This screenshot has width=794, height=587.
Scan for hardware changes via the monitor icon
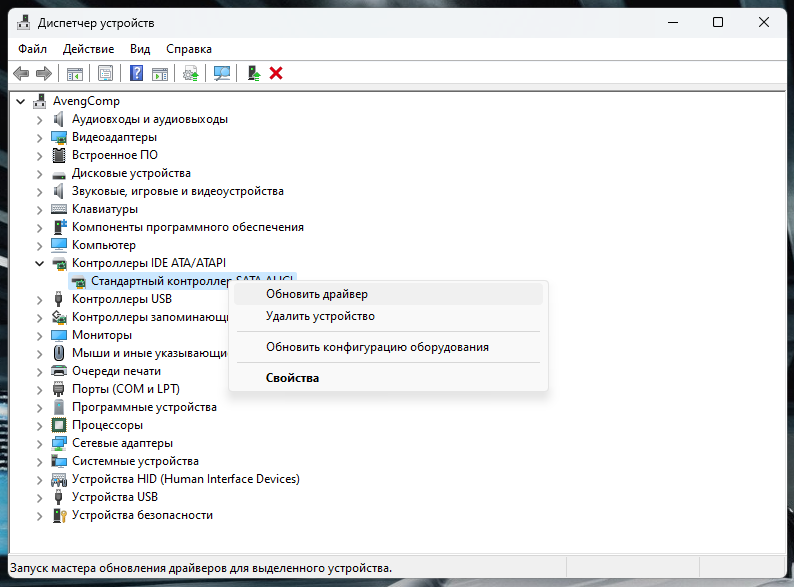(x=222, y=73)
